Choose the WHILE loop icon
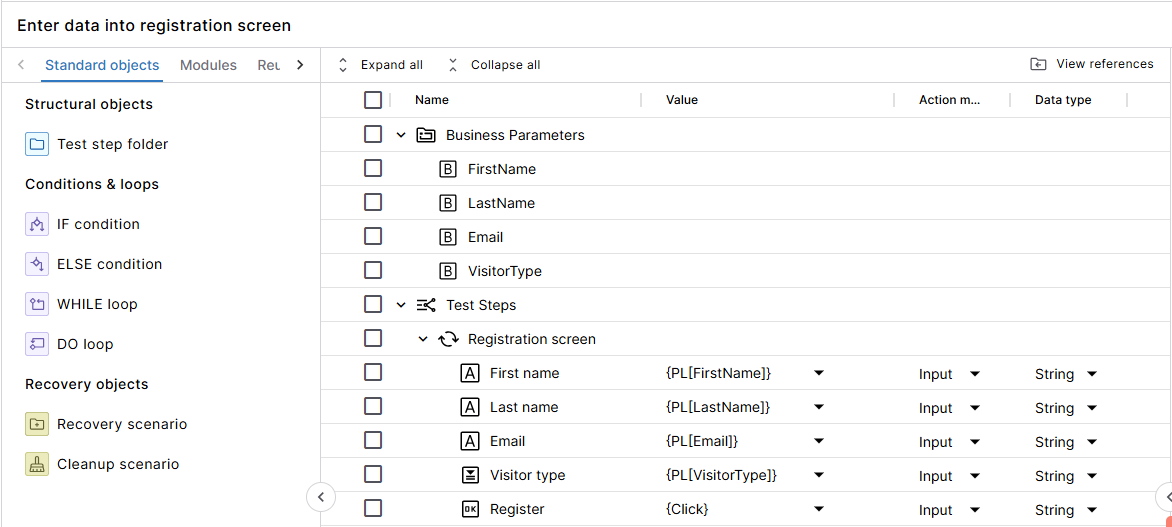 pos(37,304)
